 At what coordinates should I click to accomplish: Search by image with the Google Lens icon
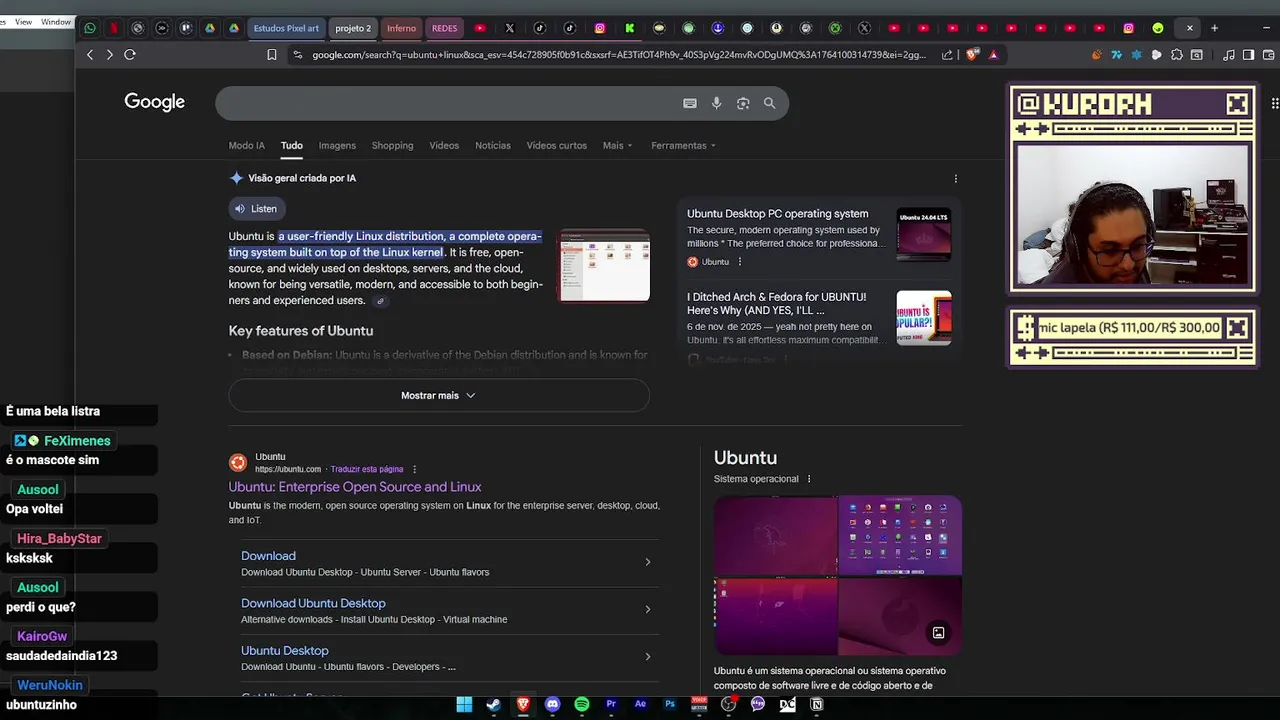click(x=743, y=103)
